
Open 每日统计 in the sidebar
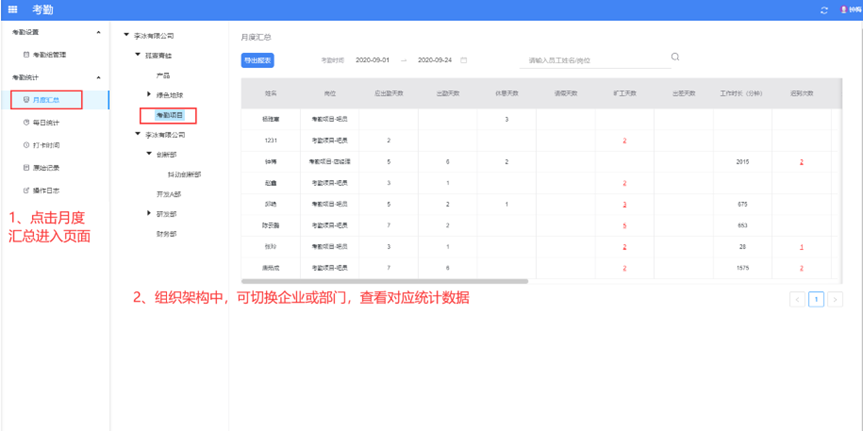pyautogui.click(x=46, y=122)
